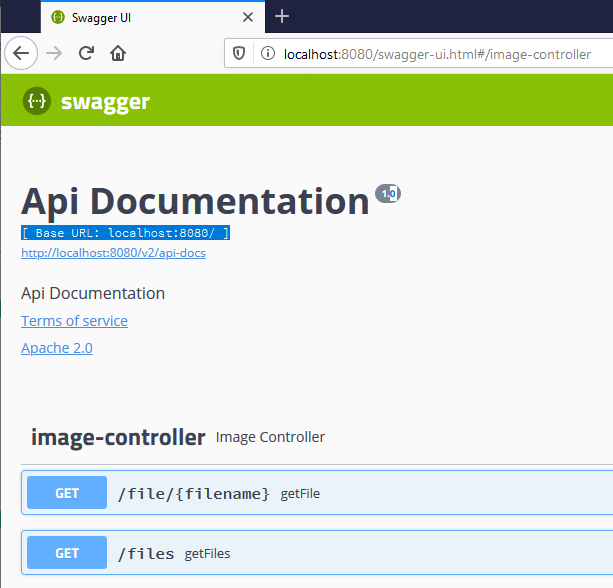This screenshot has width=613, height=588.
Task: Click the Swagger favicon in the tab
Action: pos(58,17)
